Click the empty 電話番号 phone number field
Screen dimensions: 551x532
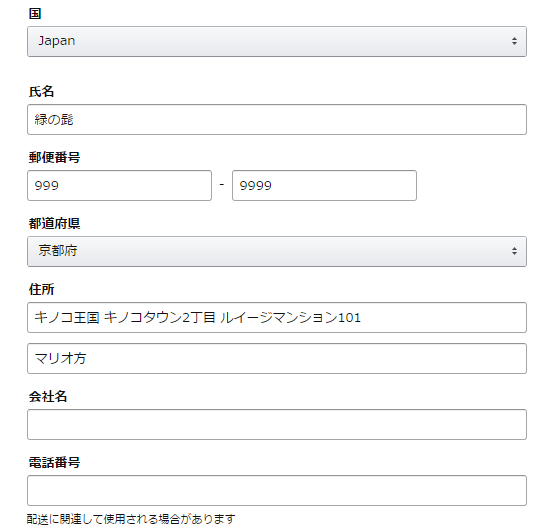point(277,491)
